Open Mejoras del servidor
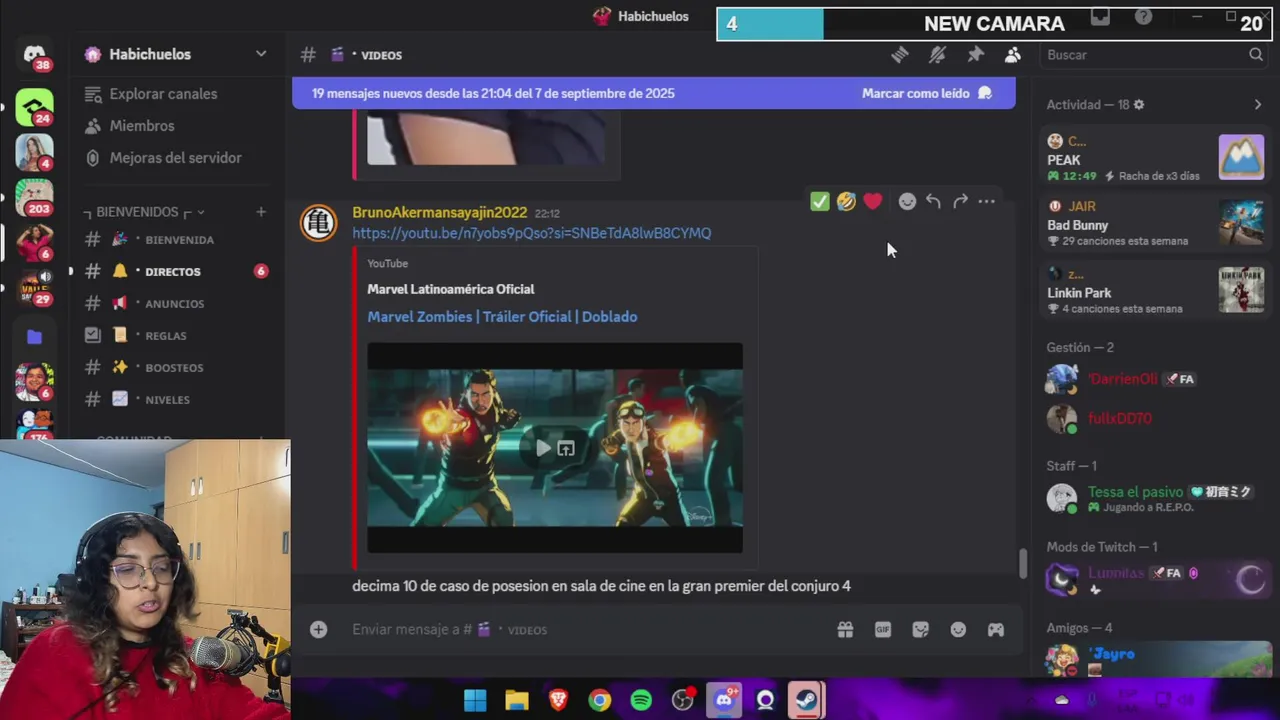 coord(176,158)
